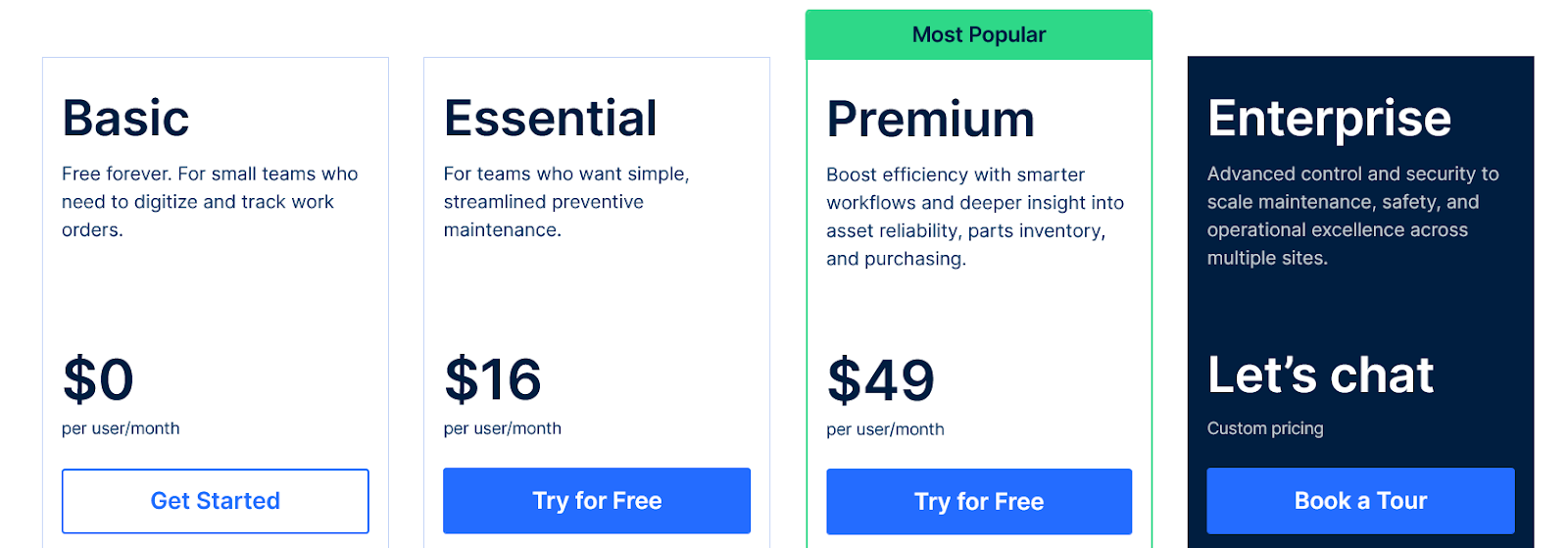Click the $16 price
The image size is (1568, 548).
492,379
